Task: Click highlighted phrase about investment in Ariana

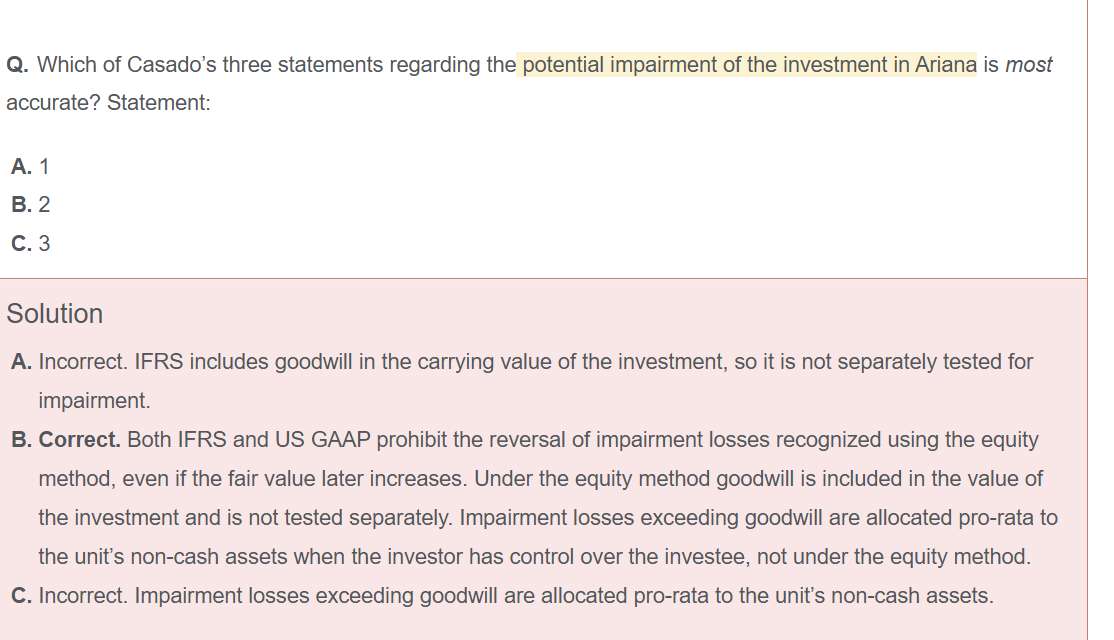Action: coord(748,65)
